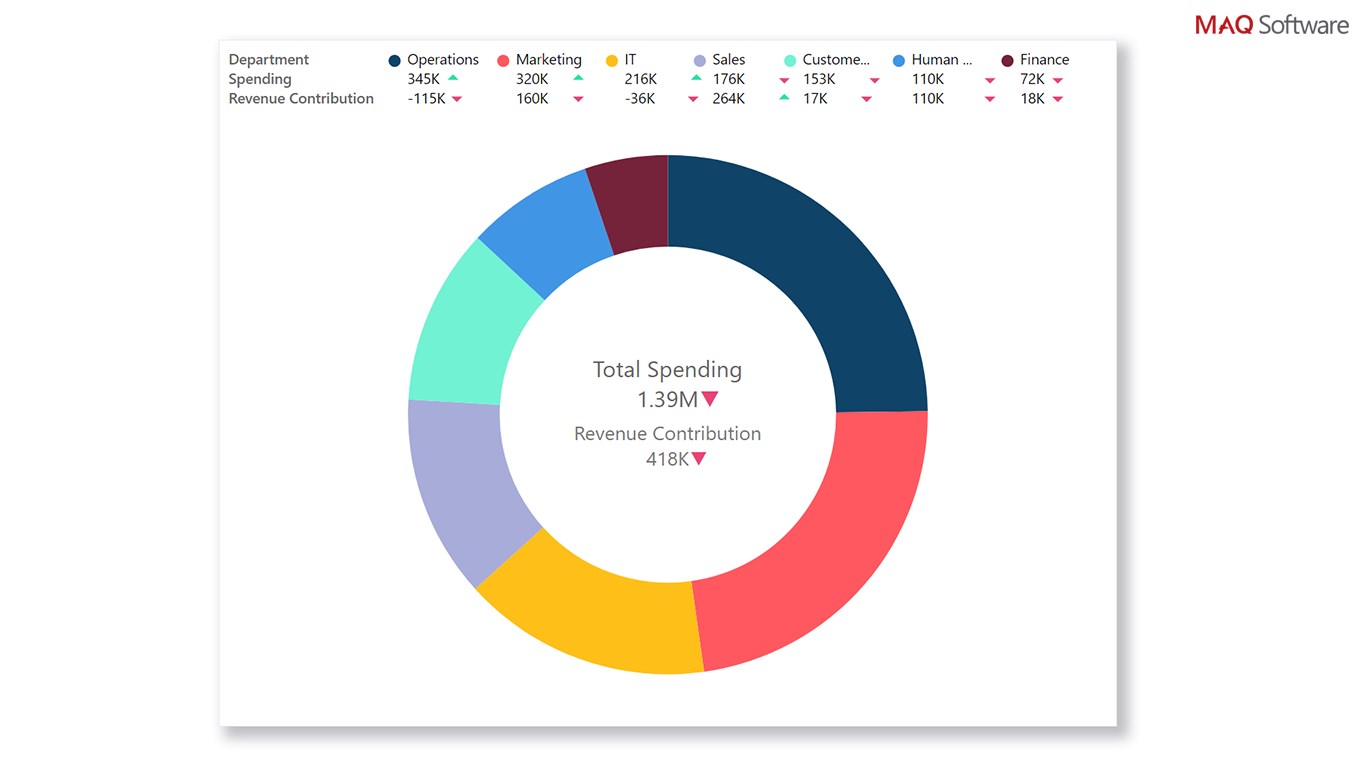Click the red down arrow for Customer revenue
1366x768 pixels.
[x=866, y=99]
